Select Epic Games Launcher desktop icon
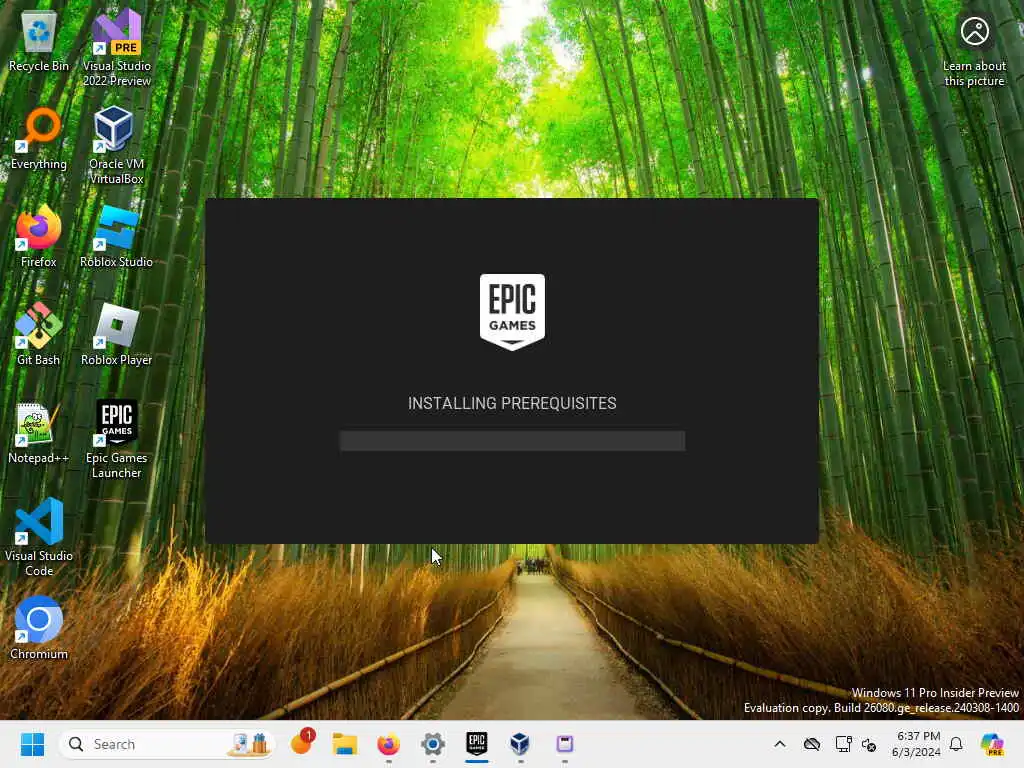 click(x=117, y=440)
